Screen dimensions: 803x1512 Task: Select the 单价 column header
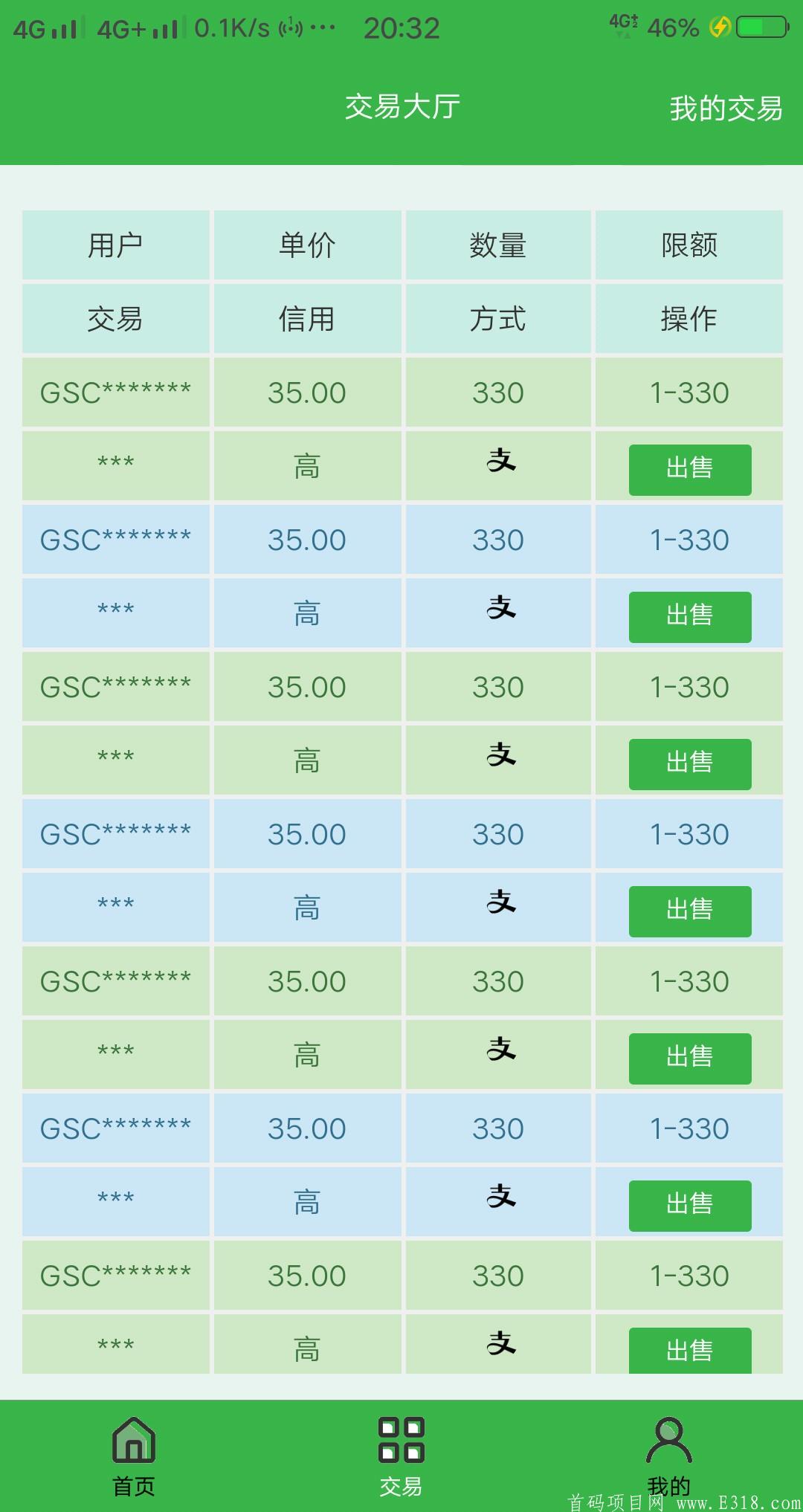[307, 245]
